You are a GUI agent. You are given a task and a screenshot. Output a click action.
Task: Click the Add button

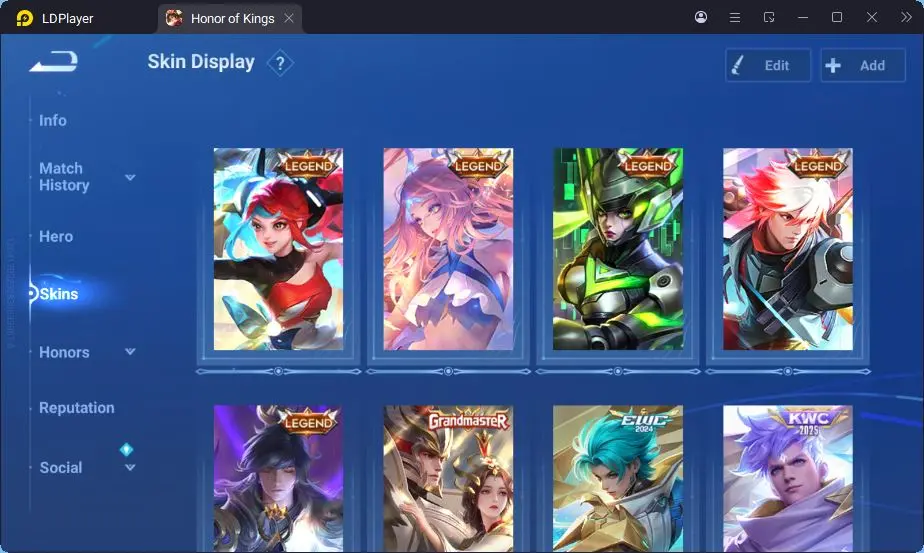click(863, 65)
